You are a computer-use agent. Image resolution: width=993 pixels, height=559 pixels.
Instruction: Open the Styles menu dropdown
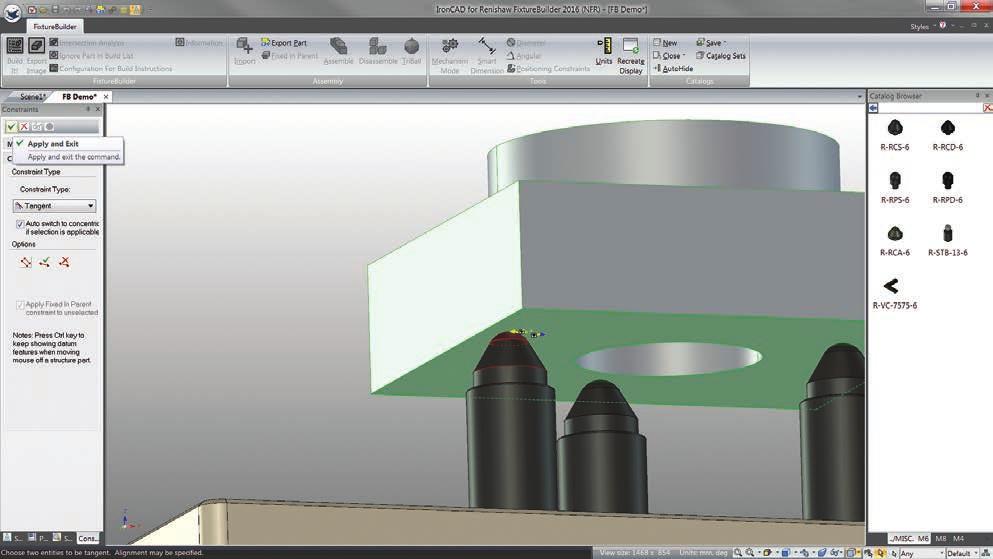coord(922,26)
